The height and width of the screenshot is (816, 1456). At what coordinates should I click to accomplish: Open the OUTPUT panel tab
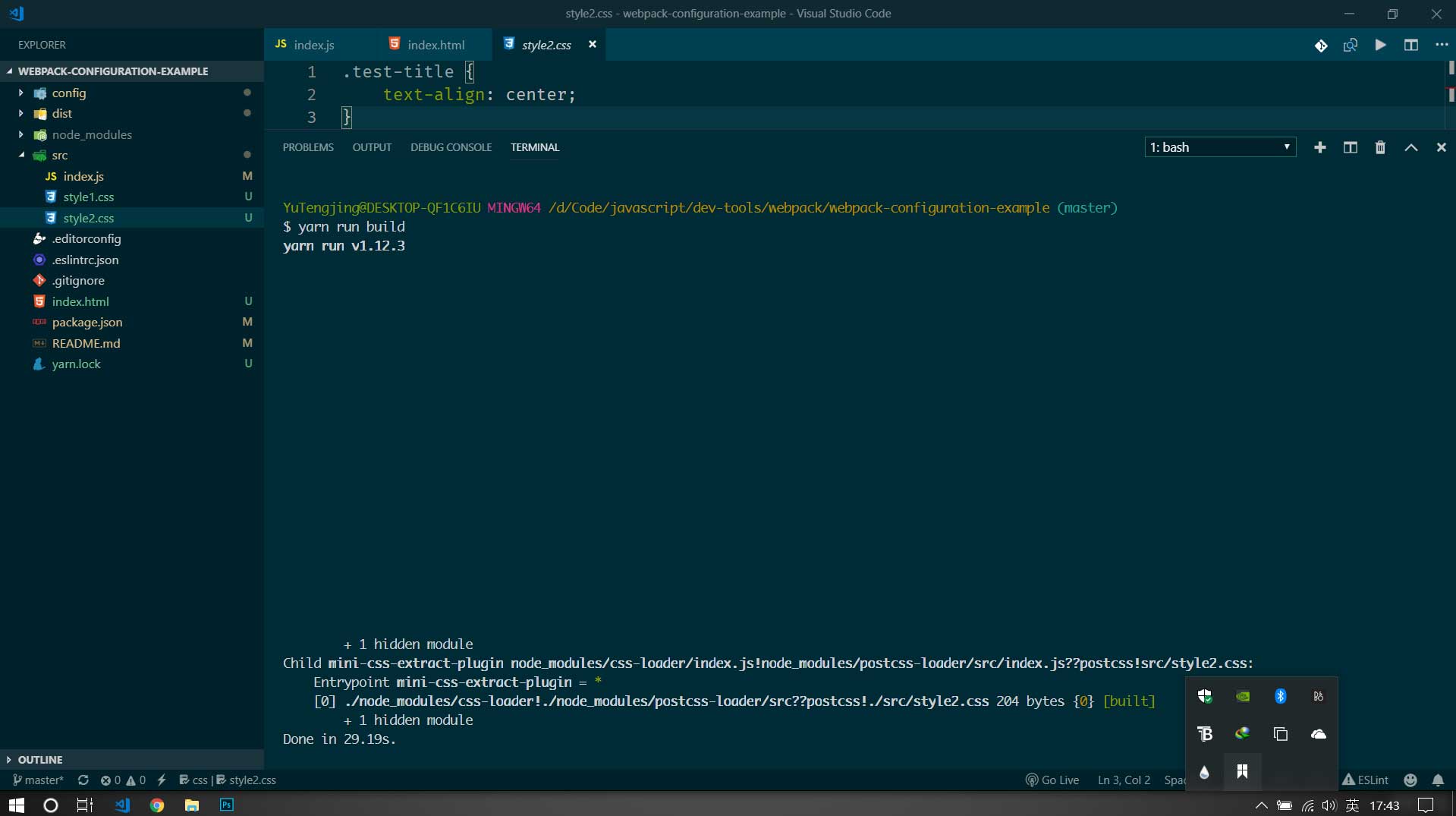[372, 147]
